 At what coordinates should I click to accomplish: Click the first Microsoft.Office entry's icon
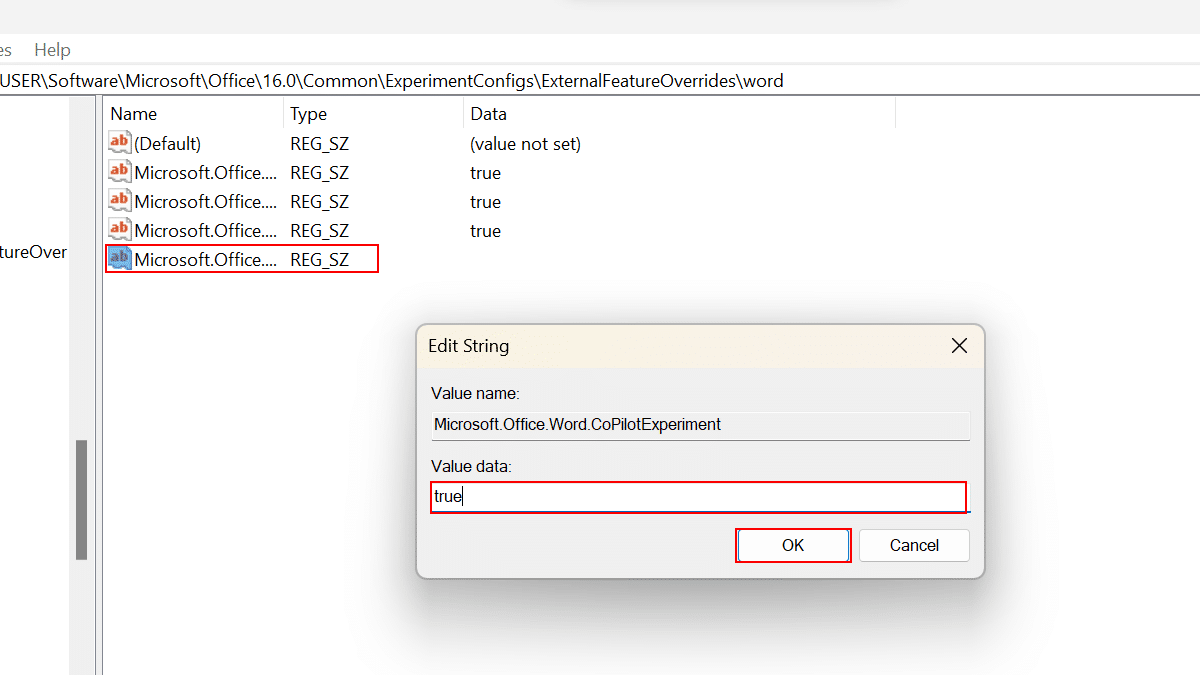pyautogui.click(x=120, y=172)
